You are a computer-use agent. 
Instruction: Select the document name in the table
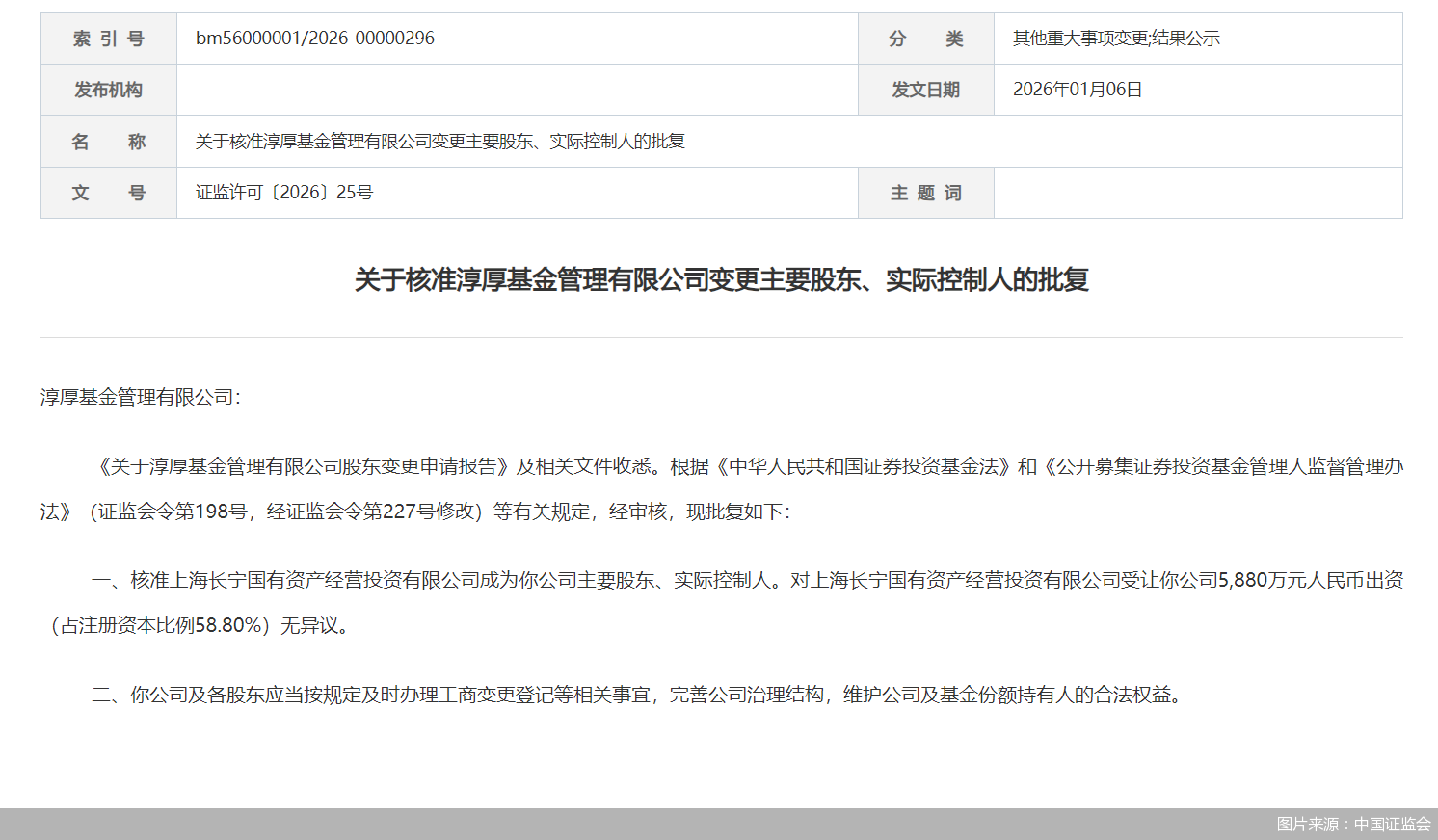(439, 141)
